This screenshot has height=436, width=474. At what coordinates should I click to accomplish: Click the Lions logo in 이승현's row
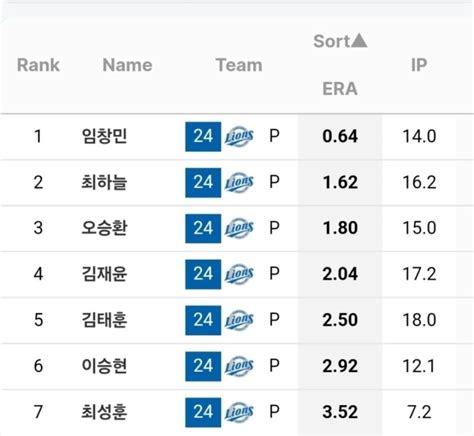239,366
